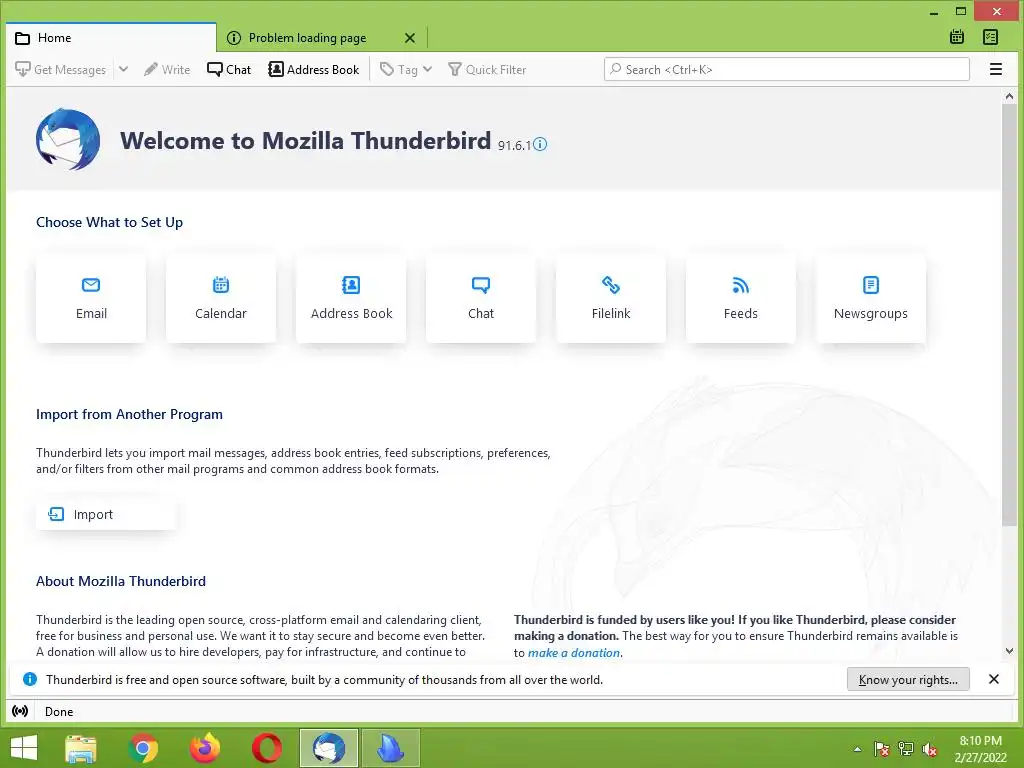This screenshot has height=768, width=1024.
Task: Open the Email setup card
Action: tap(91, 299)
